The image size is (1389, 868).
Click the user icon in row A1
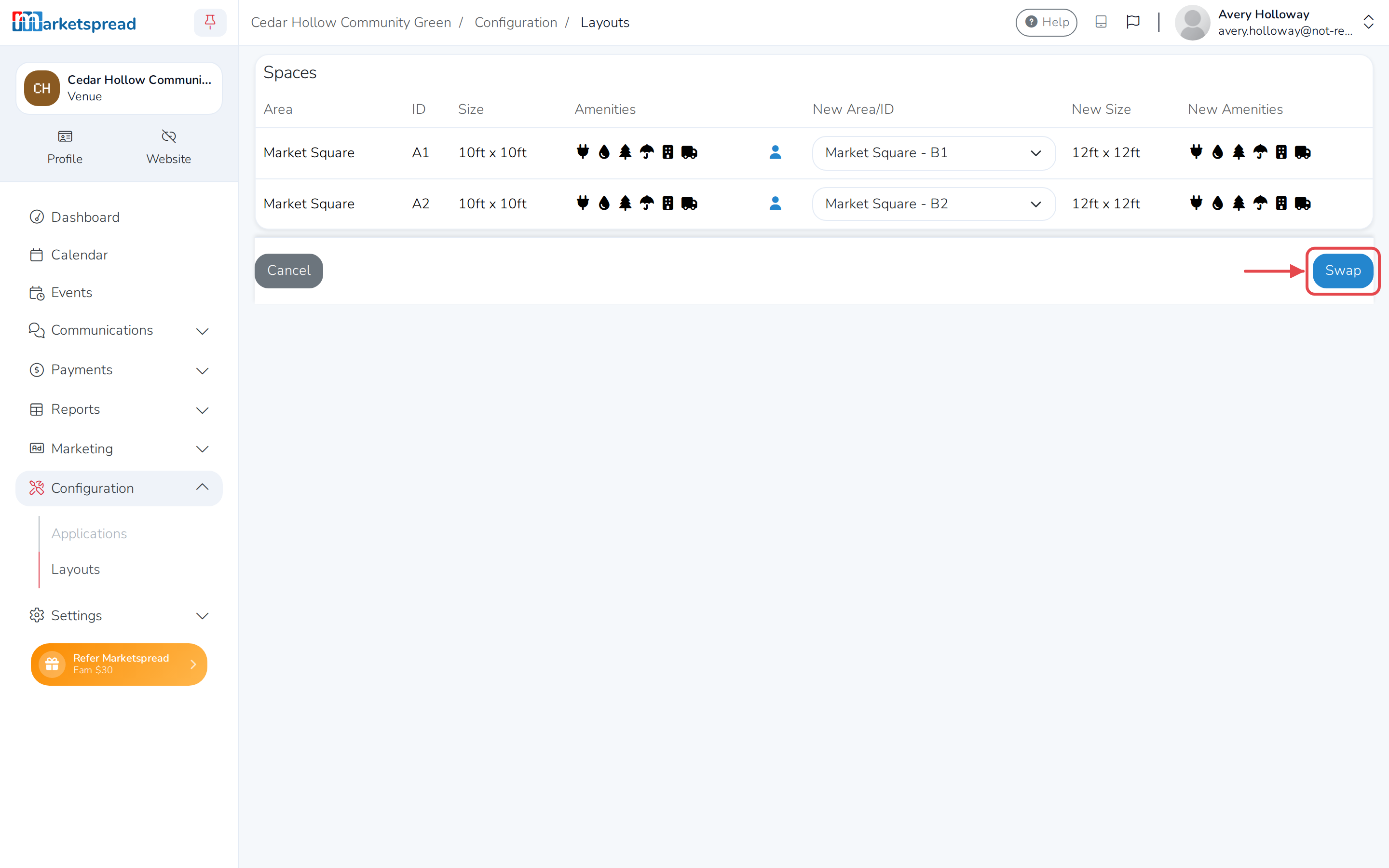[x=775, y=152]
